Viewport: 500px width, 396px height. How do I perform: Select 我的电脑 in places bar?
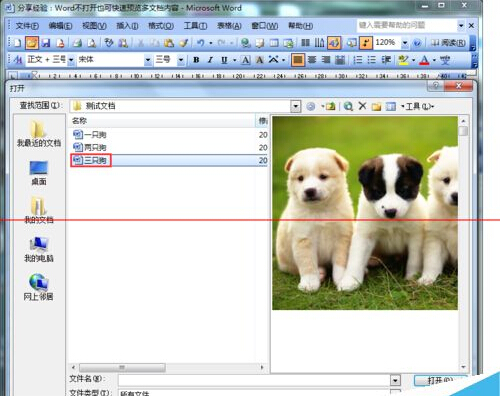(x=39, y=249)
